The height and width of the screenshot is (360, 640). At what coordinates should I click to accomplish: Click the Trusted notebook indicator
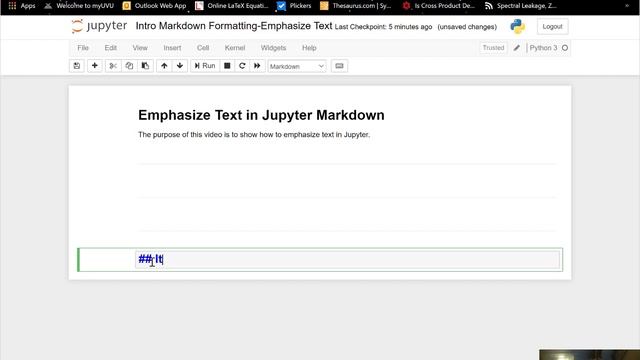pyautogui.click(x=493, y=48)
